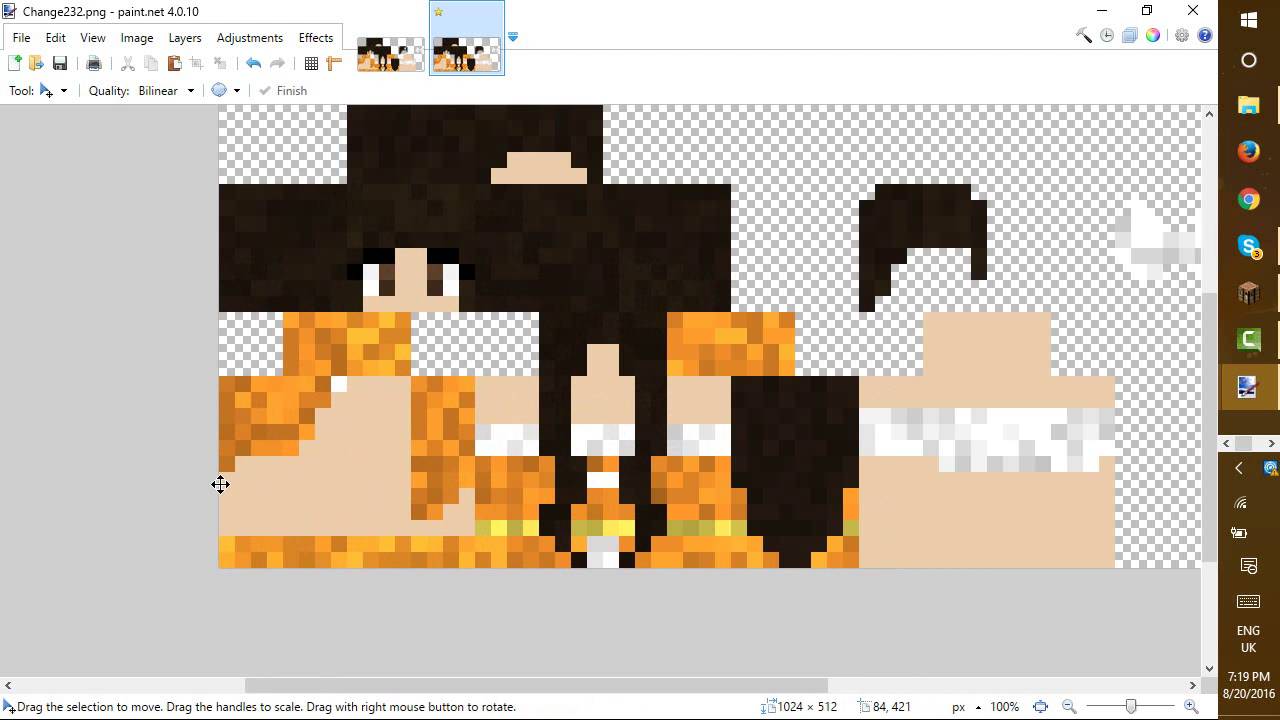This screenshot has height=720, width=1280.
Task: Open the Tool chooser dropdown
Action: tap(53, 90)
